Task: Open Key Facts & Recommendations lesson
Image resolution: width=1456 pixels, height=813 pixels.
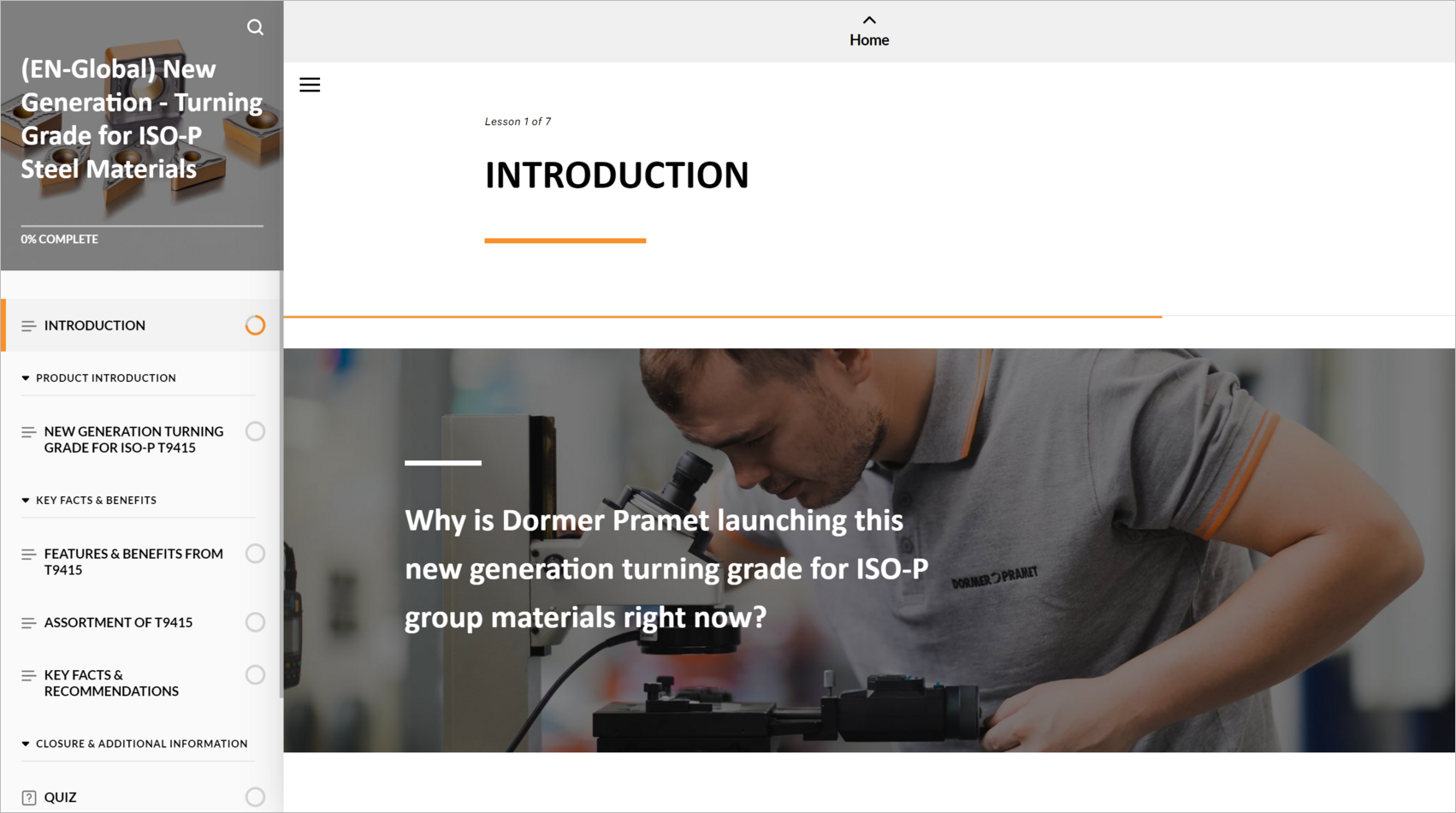Action: [x=111, y=683]
